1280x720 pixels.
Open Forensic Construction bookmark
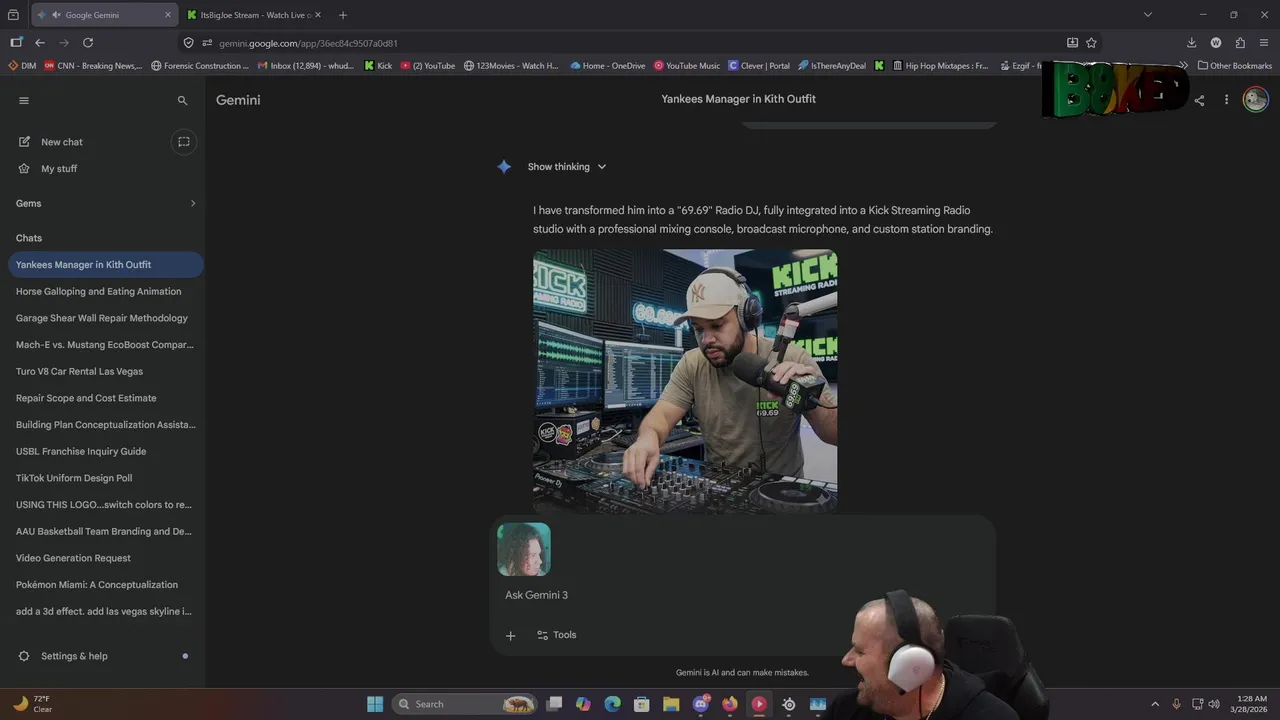coord(200,66)
